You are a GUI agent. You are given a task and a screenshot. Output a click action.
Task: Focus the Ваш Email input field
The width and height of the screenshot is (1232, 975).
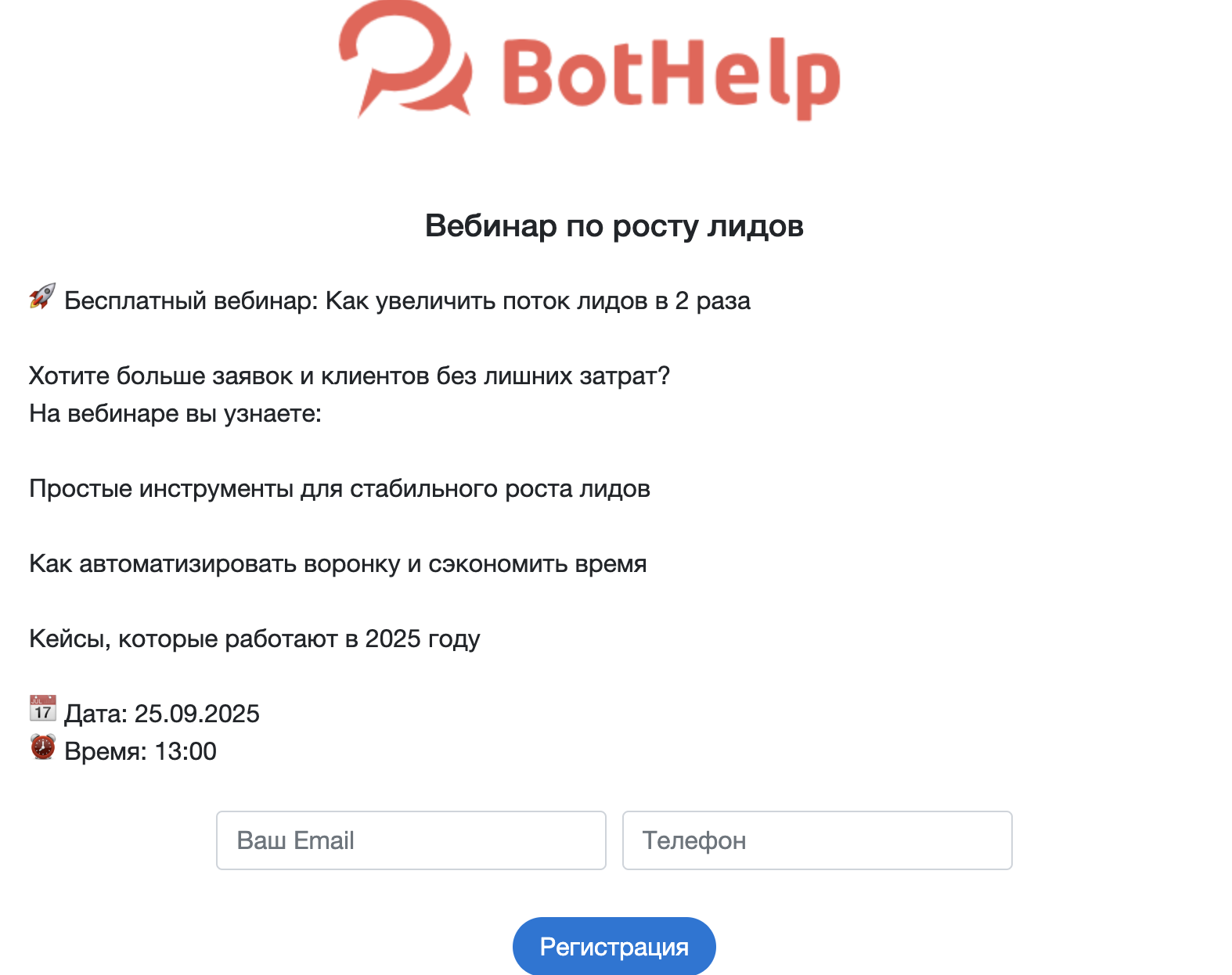(411, 840)
